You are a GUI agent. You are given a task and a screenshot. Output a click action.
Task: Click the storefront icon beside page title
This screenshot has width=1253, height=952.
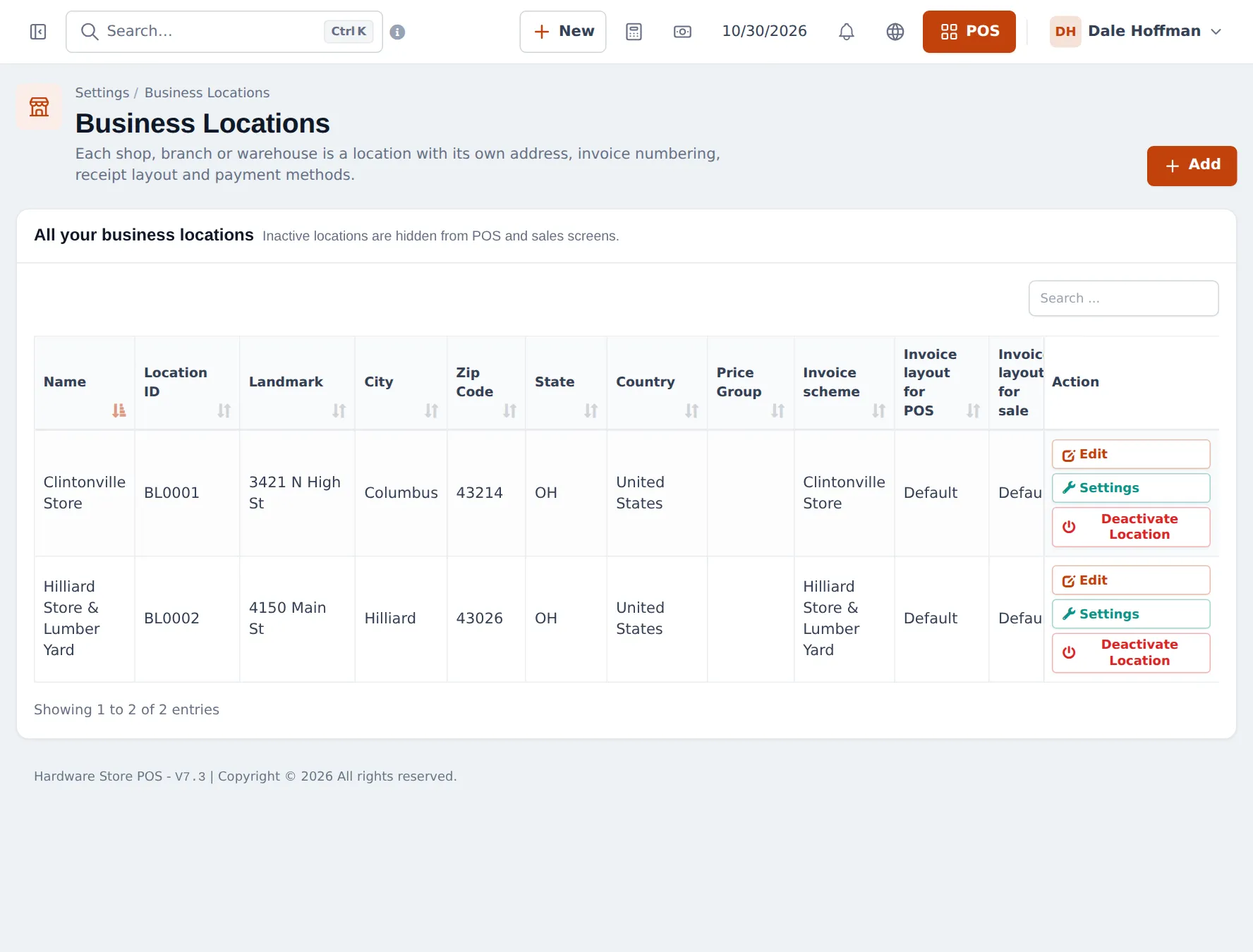[x=39, y=107]
